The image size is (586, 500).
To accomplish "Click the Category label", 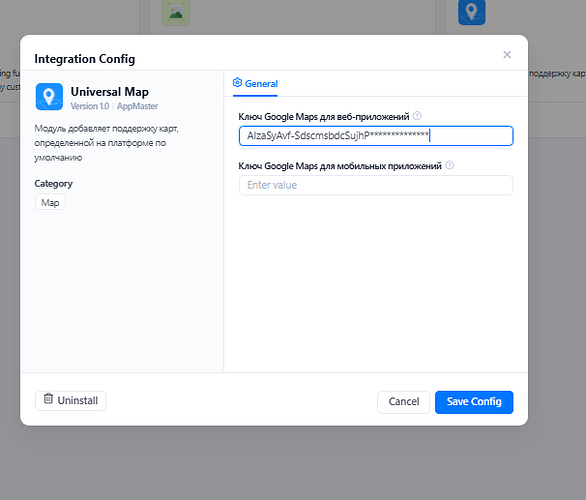I will [53, 184].
